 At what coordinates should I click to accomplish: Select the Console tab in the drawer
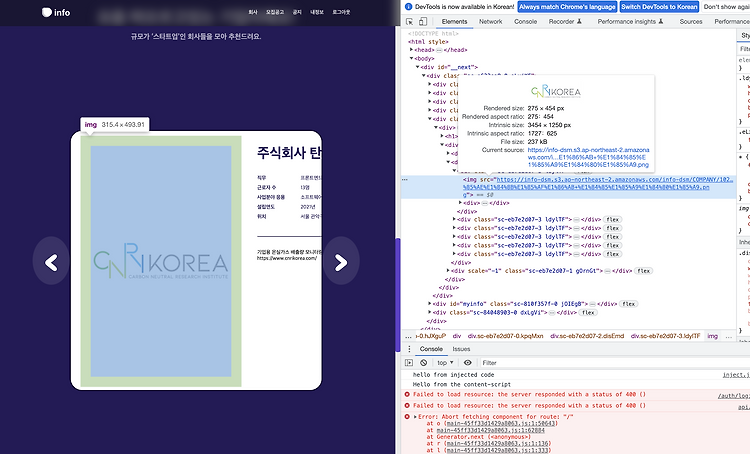click(431, 349)
